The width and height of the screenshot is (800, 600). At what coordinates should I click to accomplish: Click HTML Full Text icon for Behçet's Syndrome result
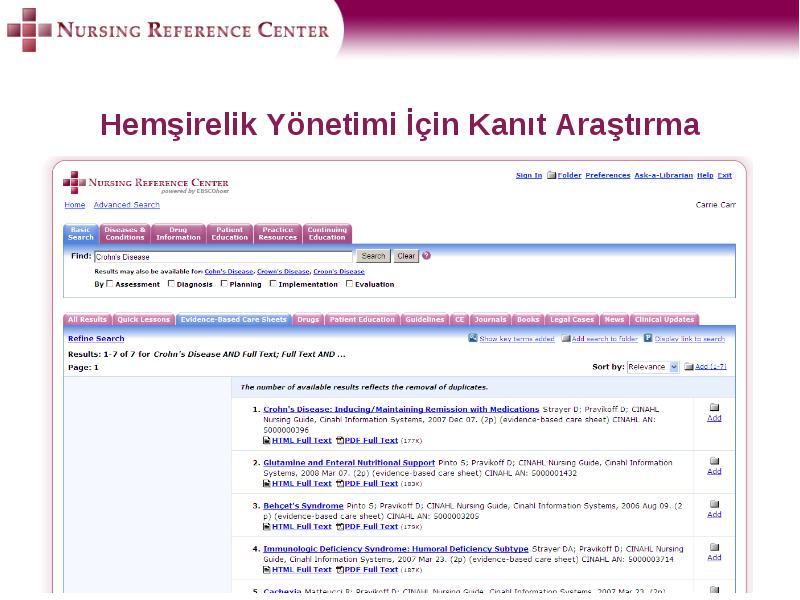point(266,527)
